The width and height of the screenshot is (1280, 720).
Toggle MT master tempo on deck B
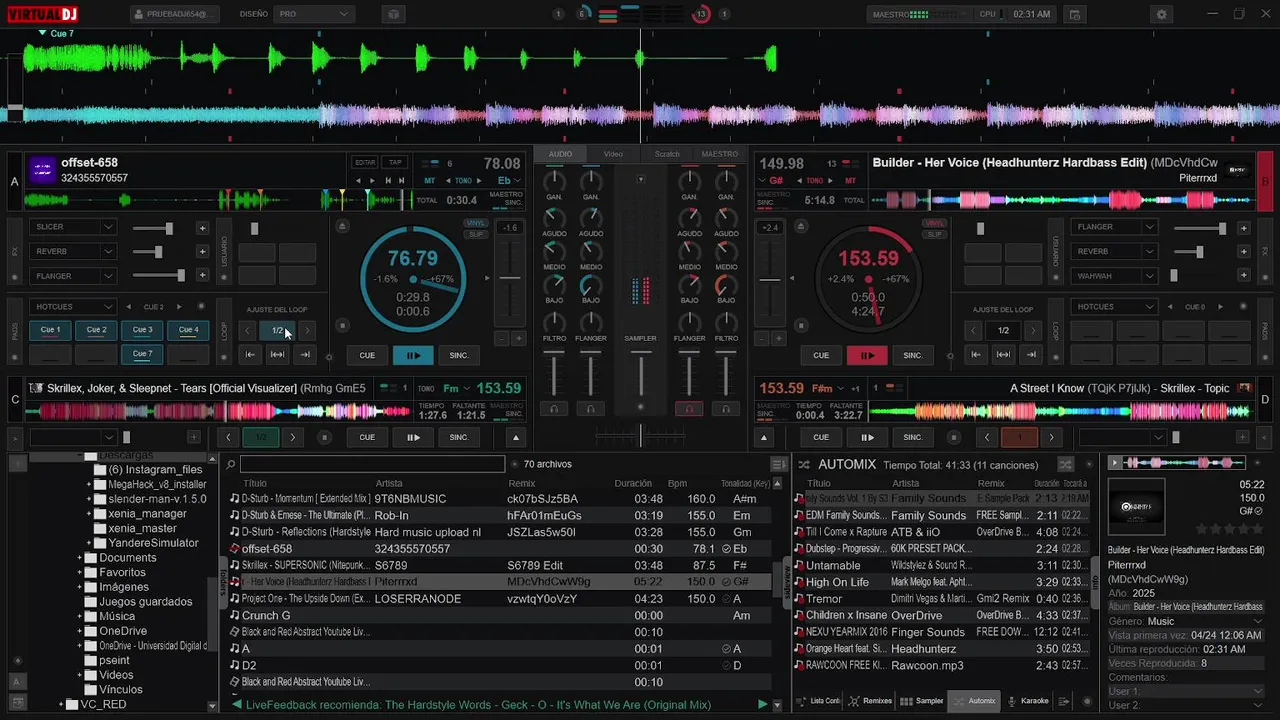point(850,181)
